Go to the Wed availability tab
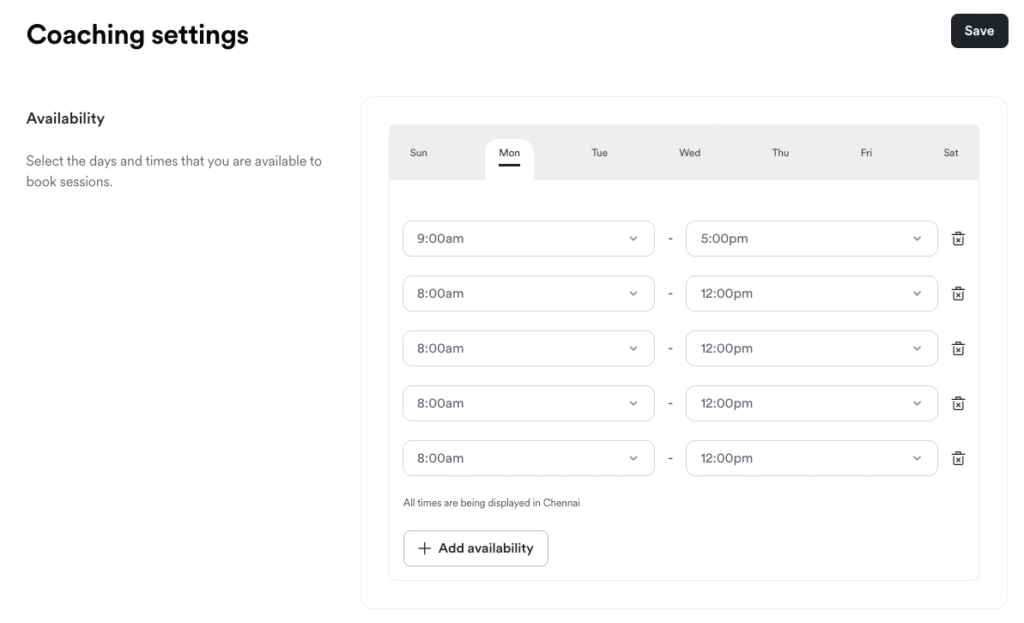Viewport: 1024px width, 623px height. 689,153
